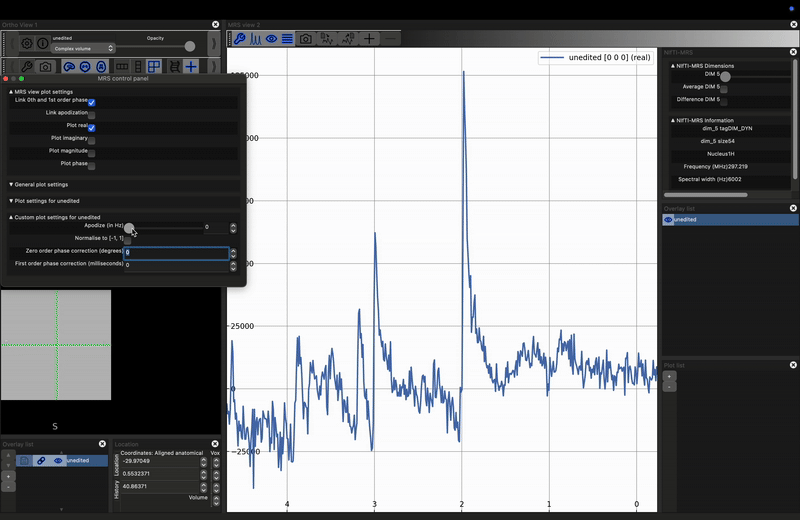Open MRS view settings wrench icon

(x=239, y=39)
